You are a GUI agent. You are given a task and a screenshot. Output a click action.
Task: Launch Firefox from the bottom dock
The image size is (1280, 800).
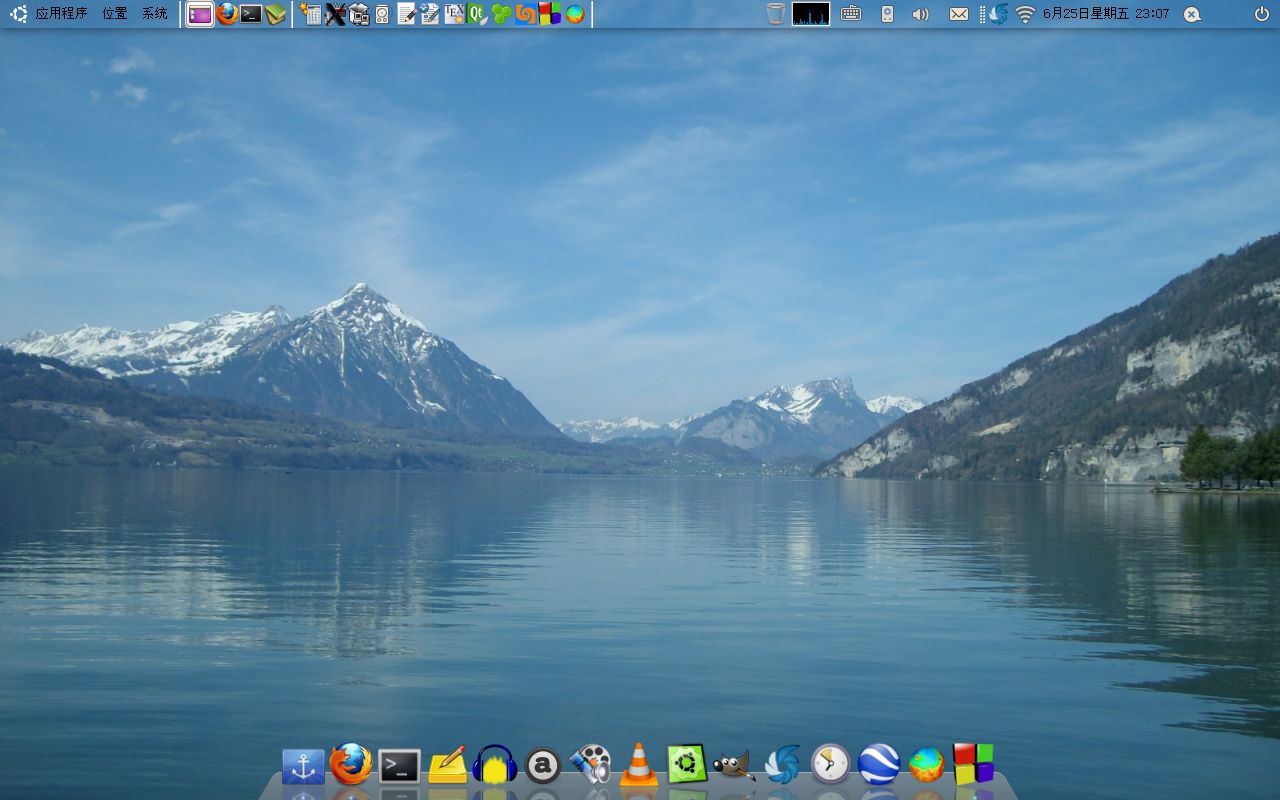351,765
